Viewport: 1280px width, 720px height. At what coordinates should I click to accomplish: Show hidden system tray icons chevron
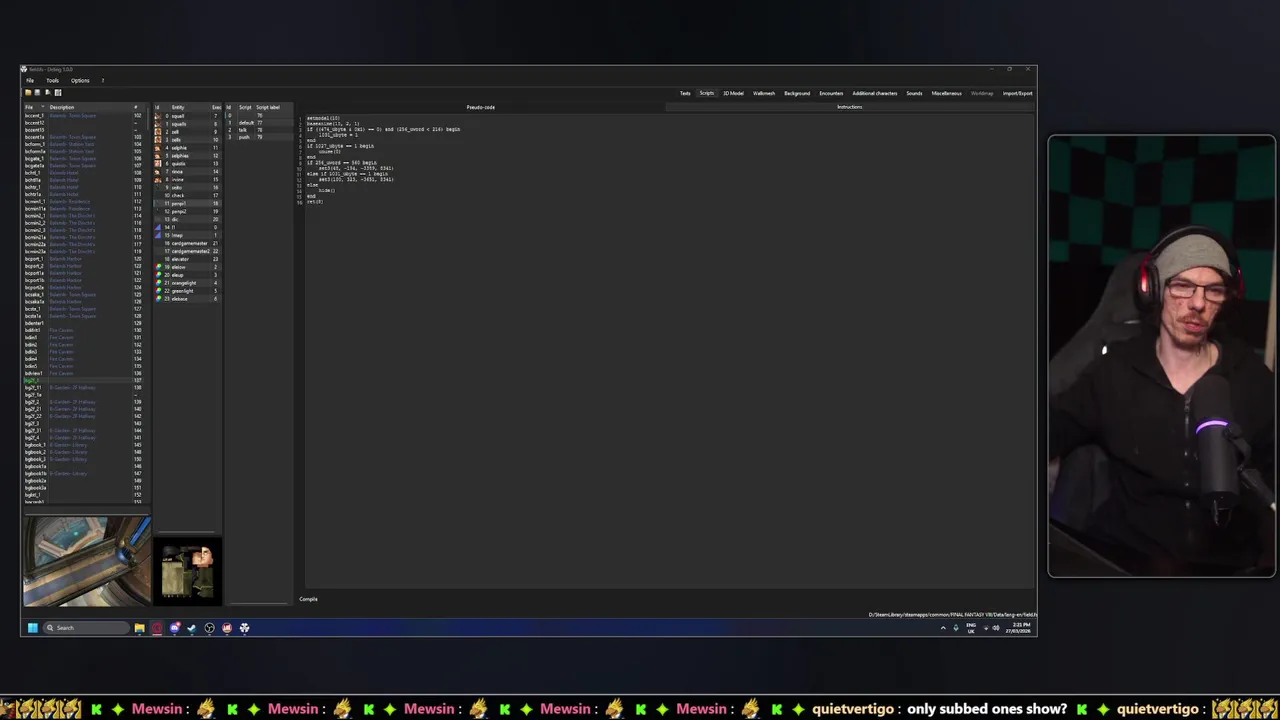tap(943, 628)
